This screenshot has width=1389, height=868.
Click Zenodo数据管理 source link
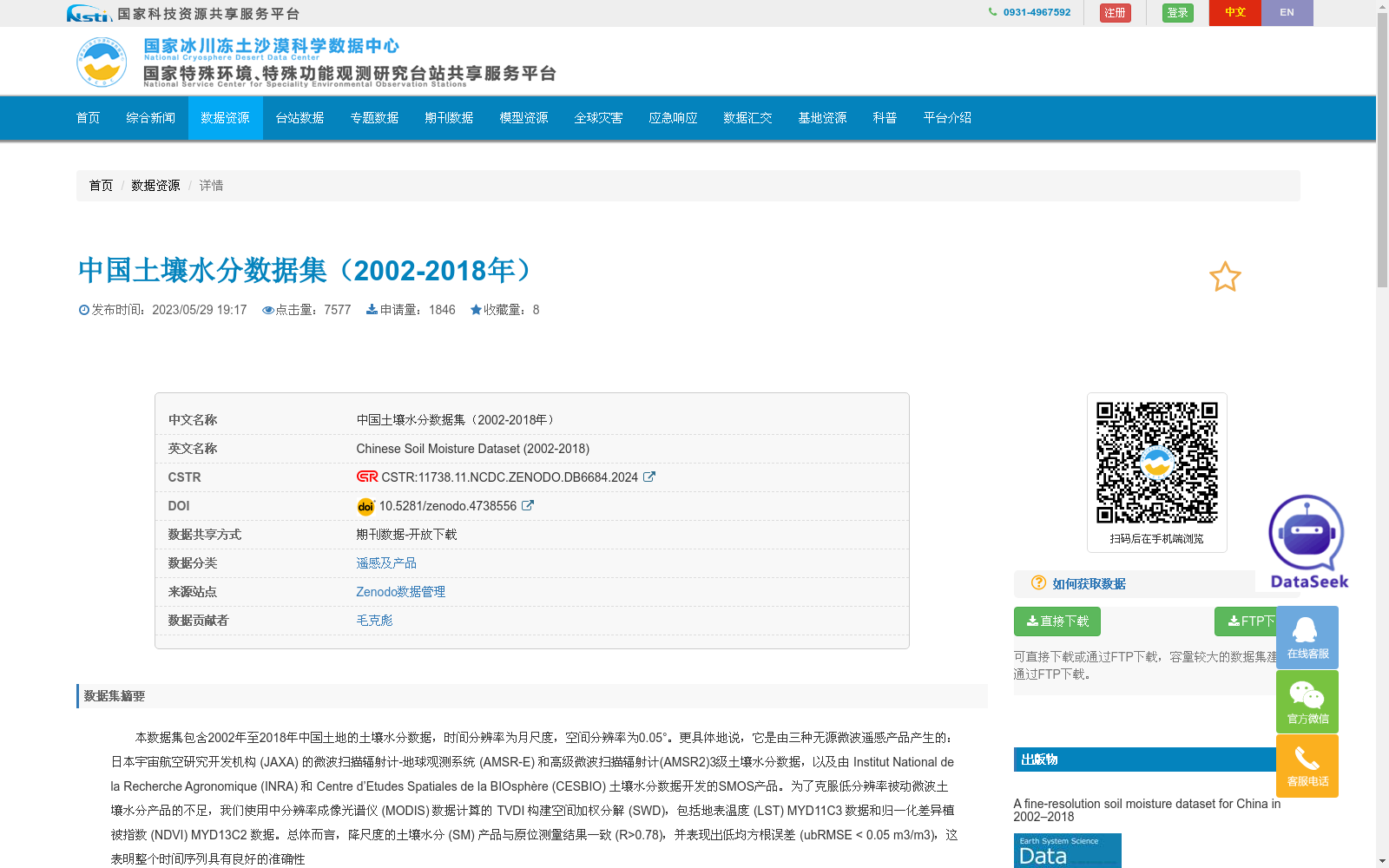[x=400, y=591]
